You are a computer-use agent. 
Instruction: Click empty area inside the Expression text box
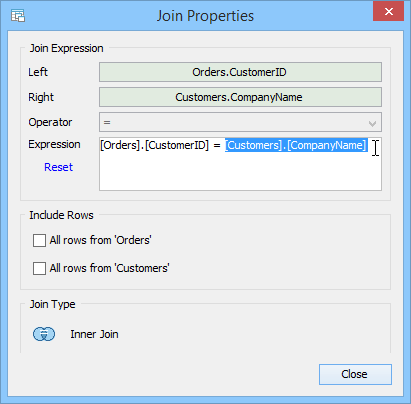240,173
